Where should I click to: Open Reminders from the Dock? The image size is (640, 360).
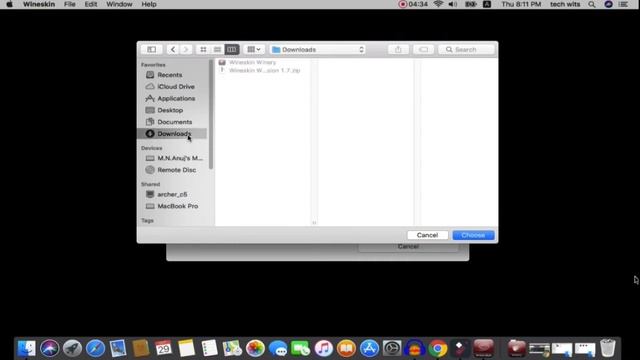click(x=209, y=349)
